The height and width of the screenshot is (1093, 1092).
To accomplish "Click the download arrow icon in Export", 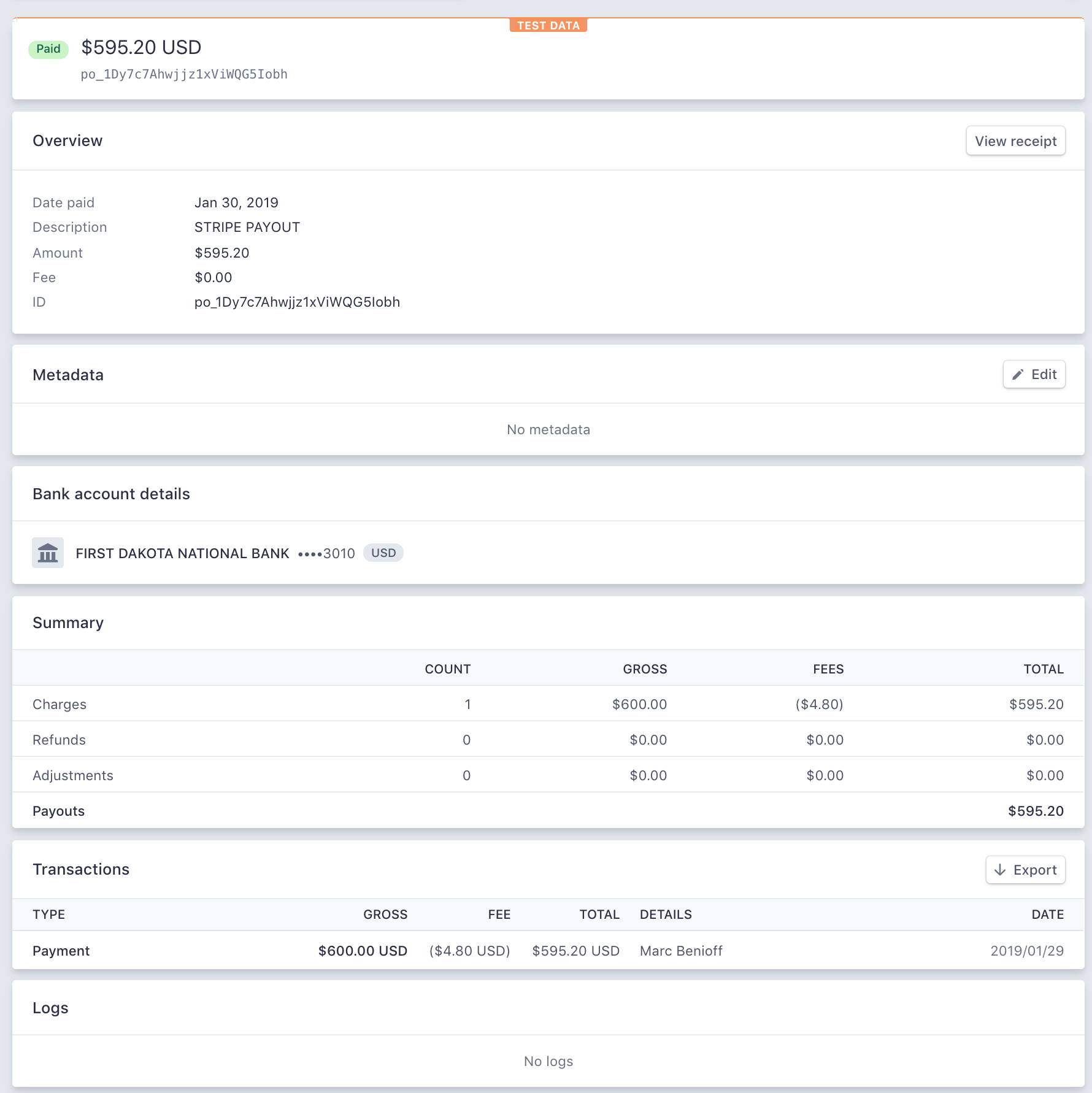I will [x=1000, y=870].
